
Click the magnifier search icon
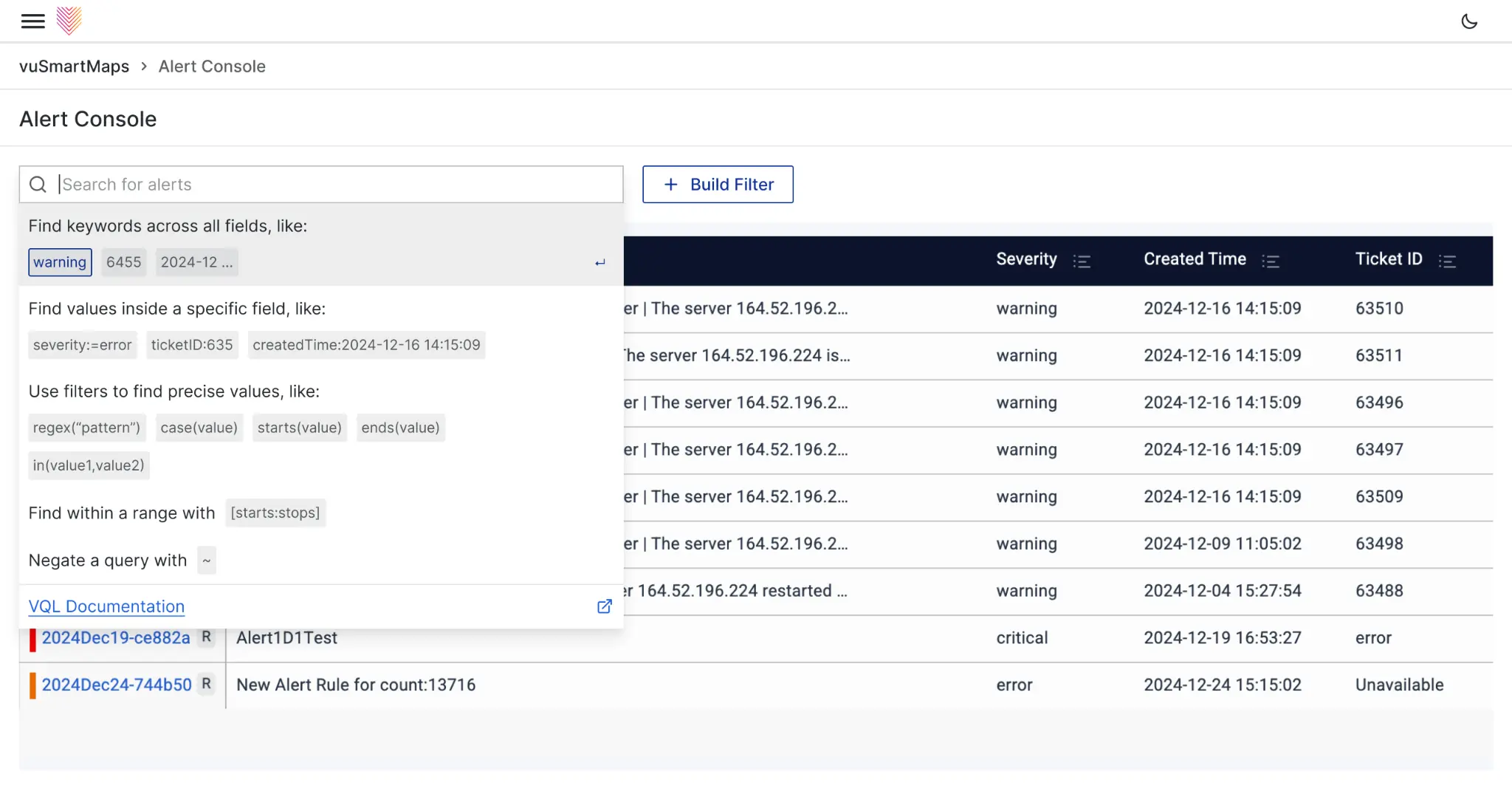coord(38,184)
